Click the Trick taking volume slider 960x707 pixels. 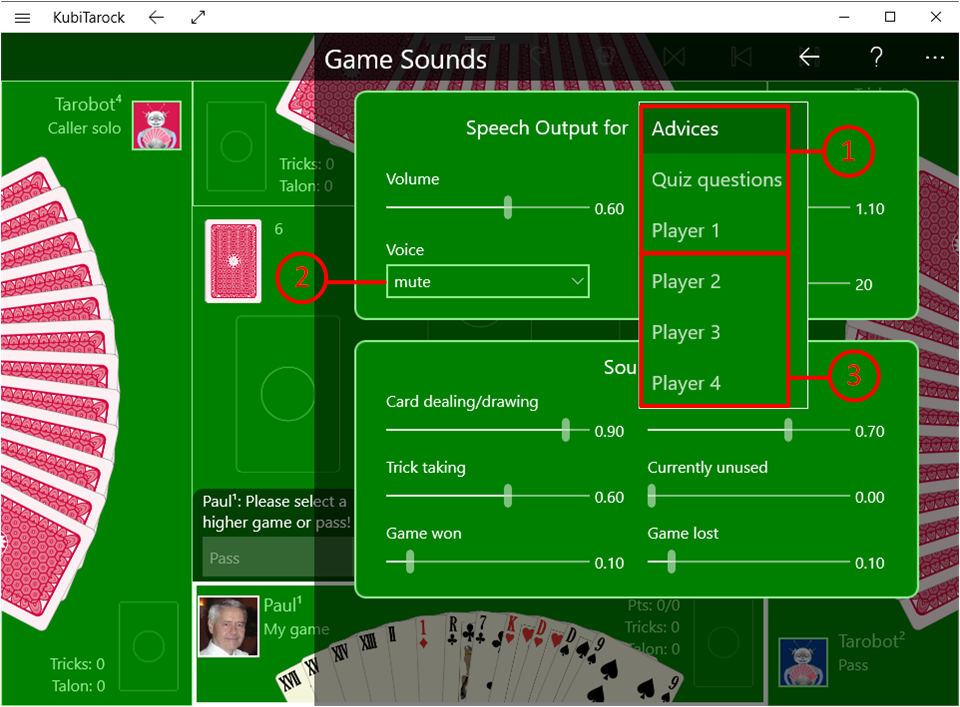click(508, 496)
